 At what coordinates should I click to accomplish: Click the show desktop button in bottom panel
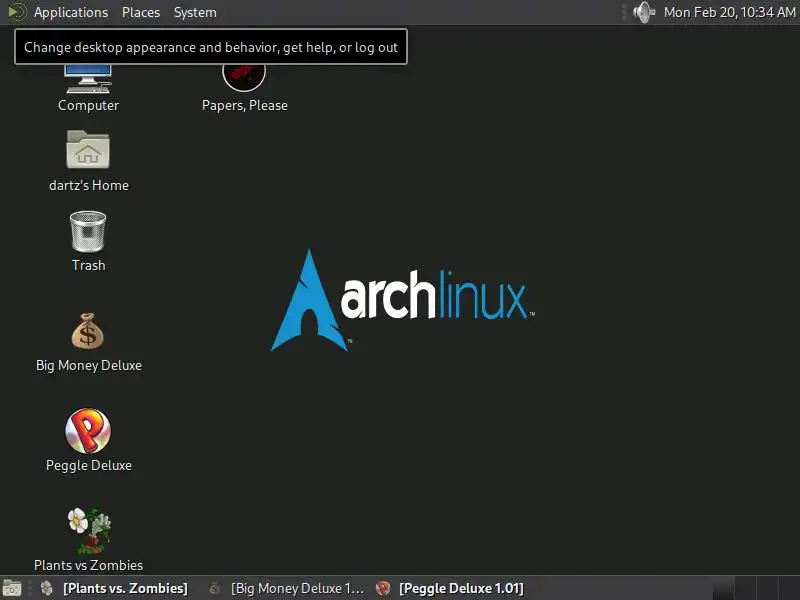(x=11, y=588)
